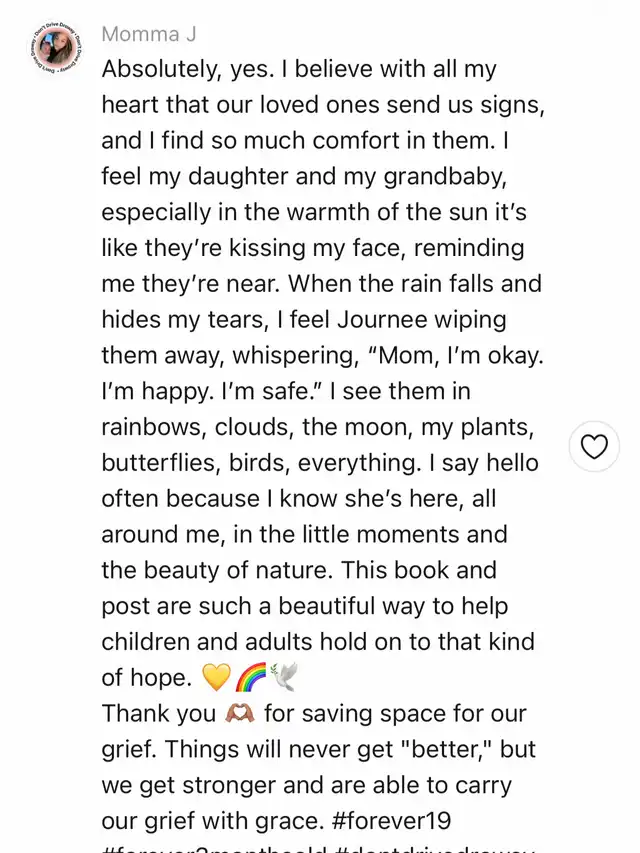
Task: Open the #forever19 hashtag
Action: click(391, 820)
